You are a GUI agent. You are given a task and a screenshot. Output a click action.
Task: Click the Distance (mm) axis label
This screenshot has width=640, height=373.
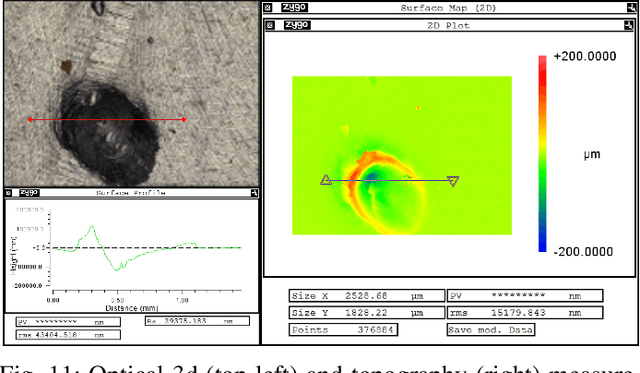pos(132,308)
